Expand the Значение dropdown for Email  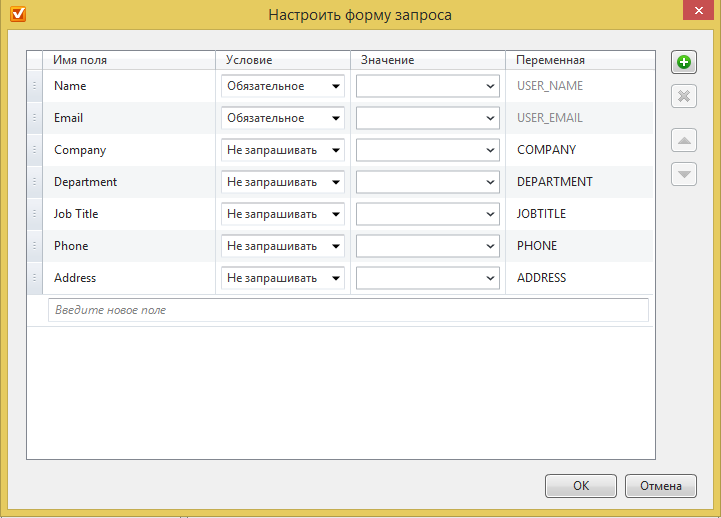coord(428,118)
